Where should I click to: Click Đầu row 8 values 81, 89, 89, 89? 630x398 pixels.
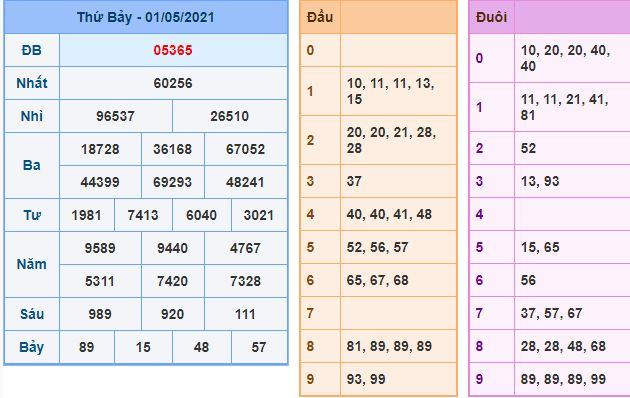click(389, 346)
